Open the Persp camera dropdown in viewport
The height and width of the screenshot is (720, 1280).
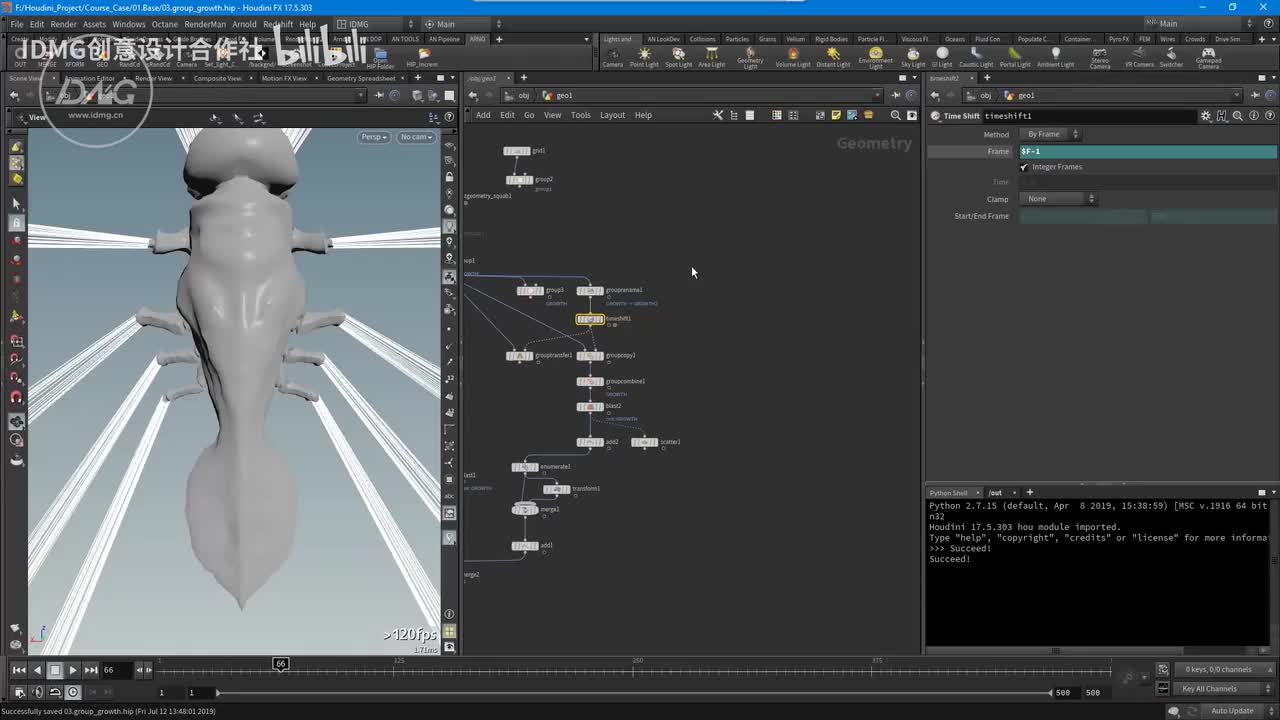tap(373, 137)
